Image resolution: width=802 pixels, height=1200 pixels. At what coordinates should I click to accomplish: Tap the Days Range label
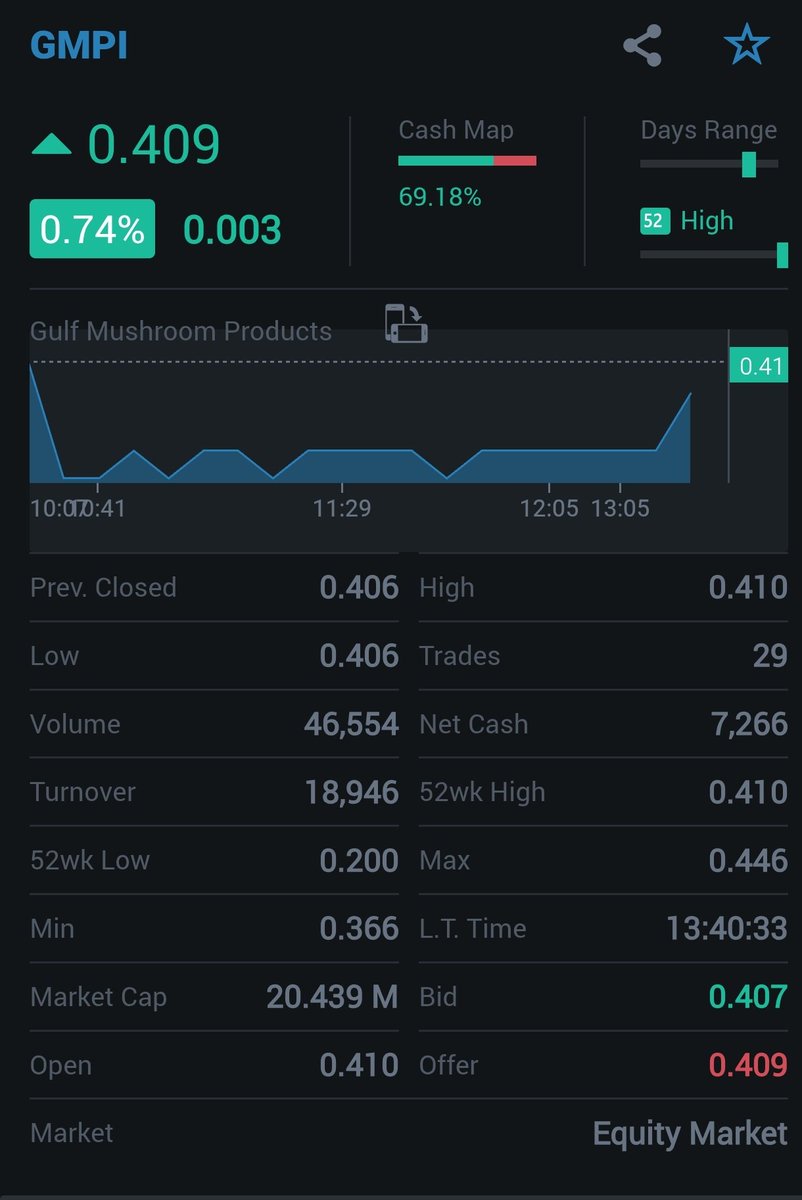click(709, 130)
